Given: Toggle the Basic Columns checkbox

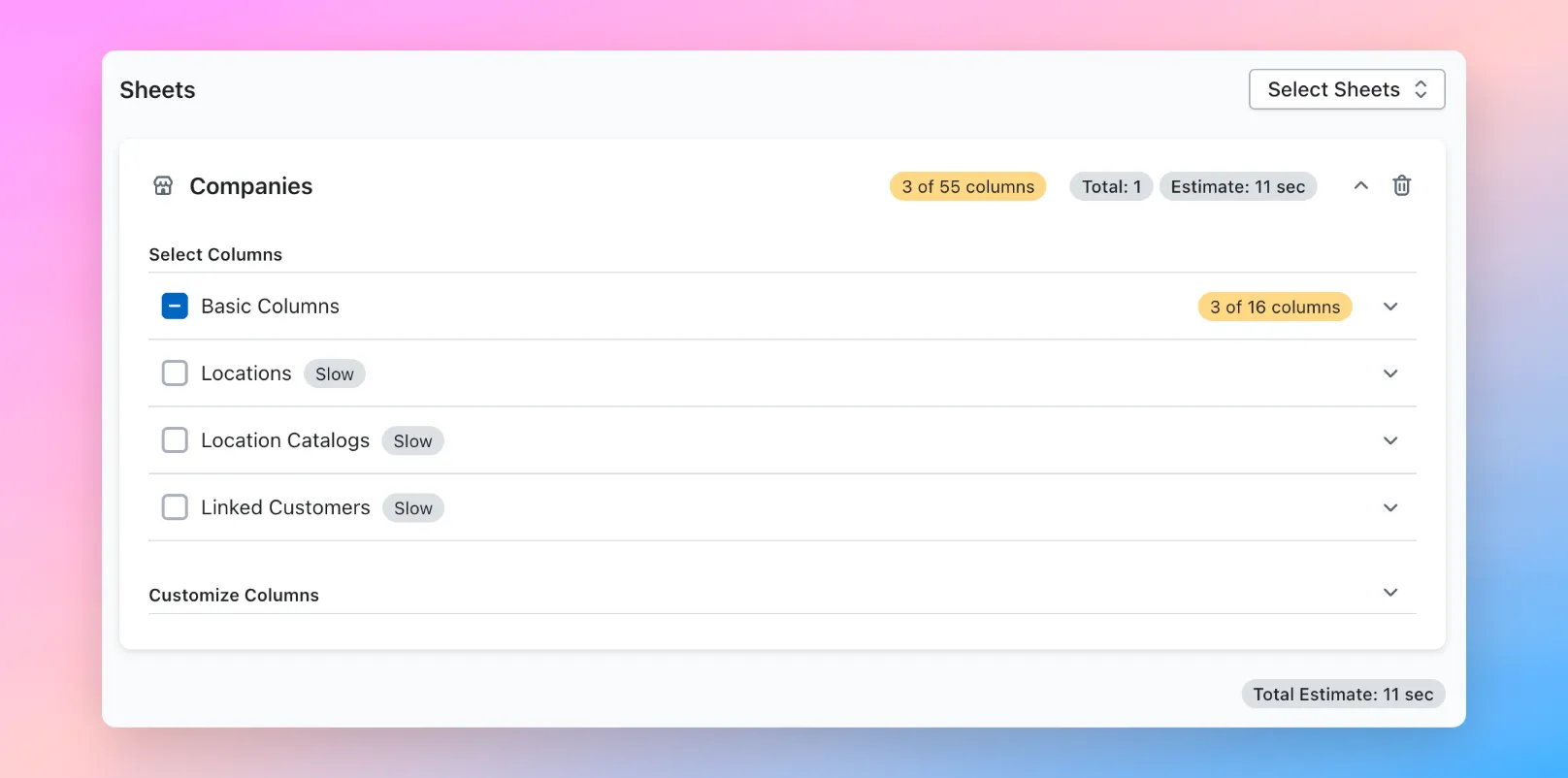Looking at the screenshot, I should pos(175,307).
